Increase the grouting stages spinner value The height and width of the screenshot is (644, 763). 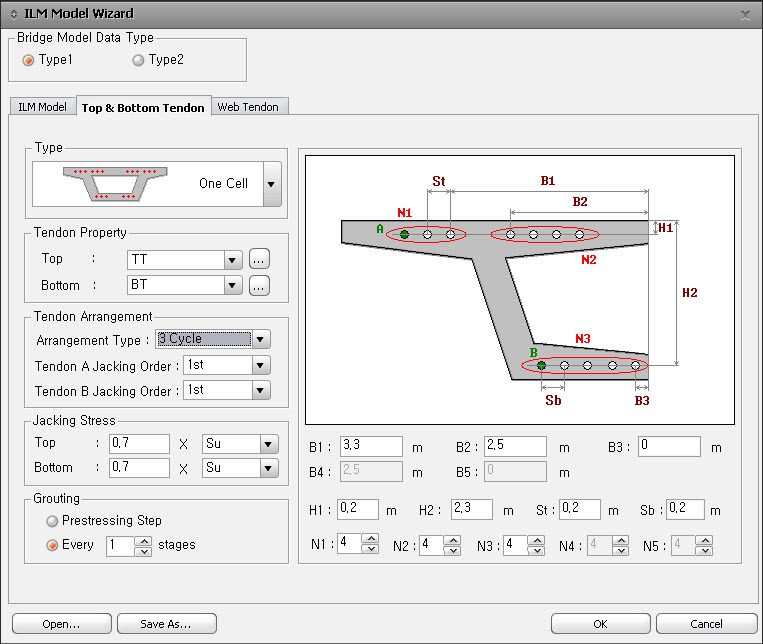(143, 541)
